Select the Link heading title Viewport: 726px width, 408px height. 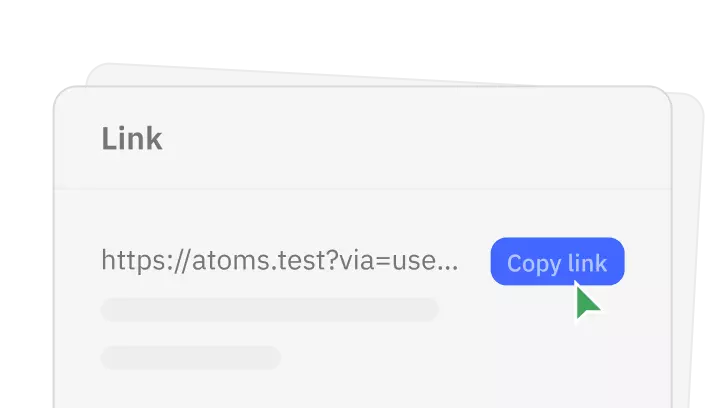(131, 139)
